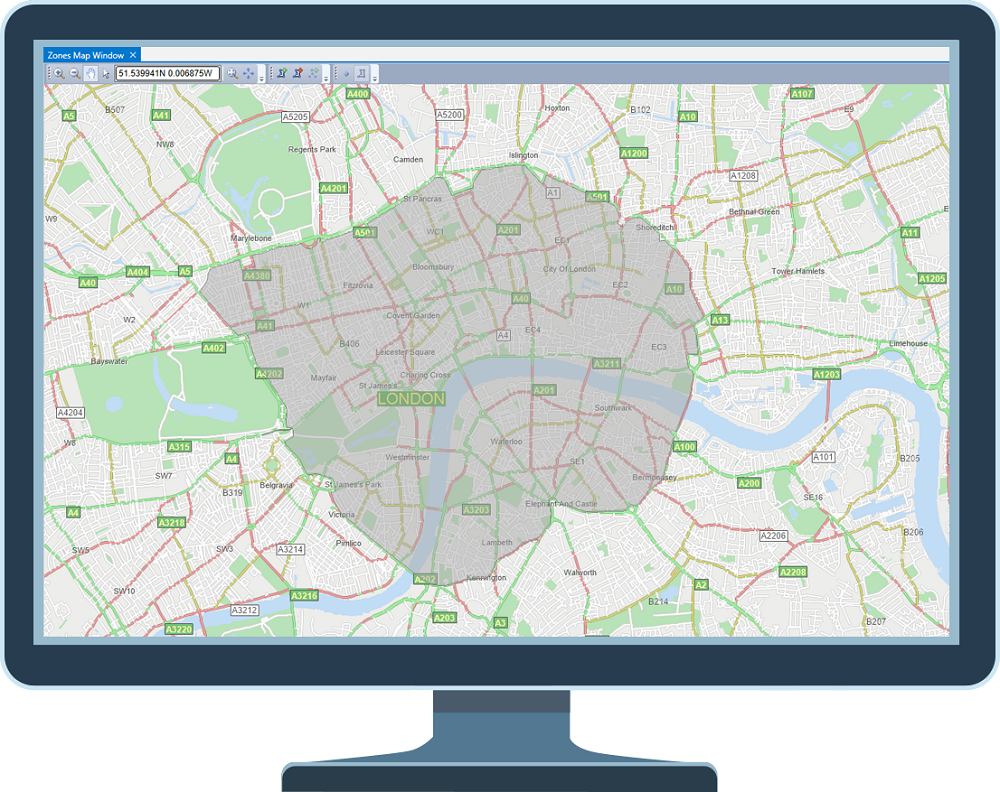Select the delete zone polygon icon
The height and width of the screenshot is (792, 1000).
(296, 73)
